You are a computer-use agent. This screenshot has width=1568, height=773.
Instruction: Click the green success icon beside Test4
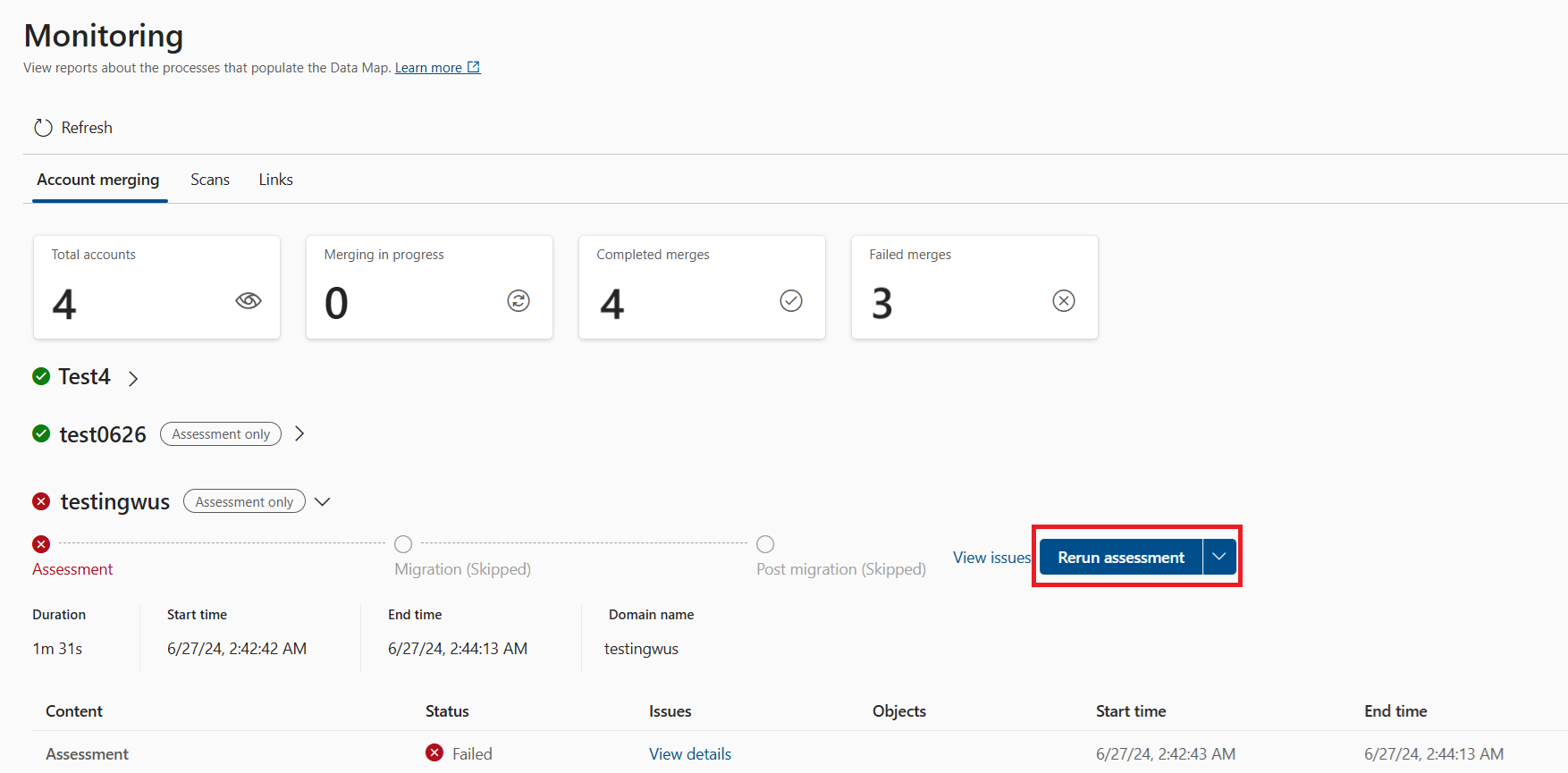41,376
